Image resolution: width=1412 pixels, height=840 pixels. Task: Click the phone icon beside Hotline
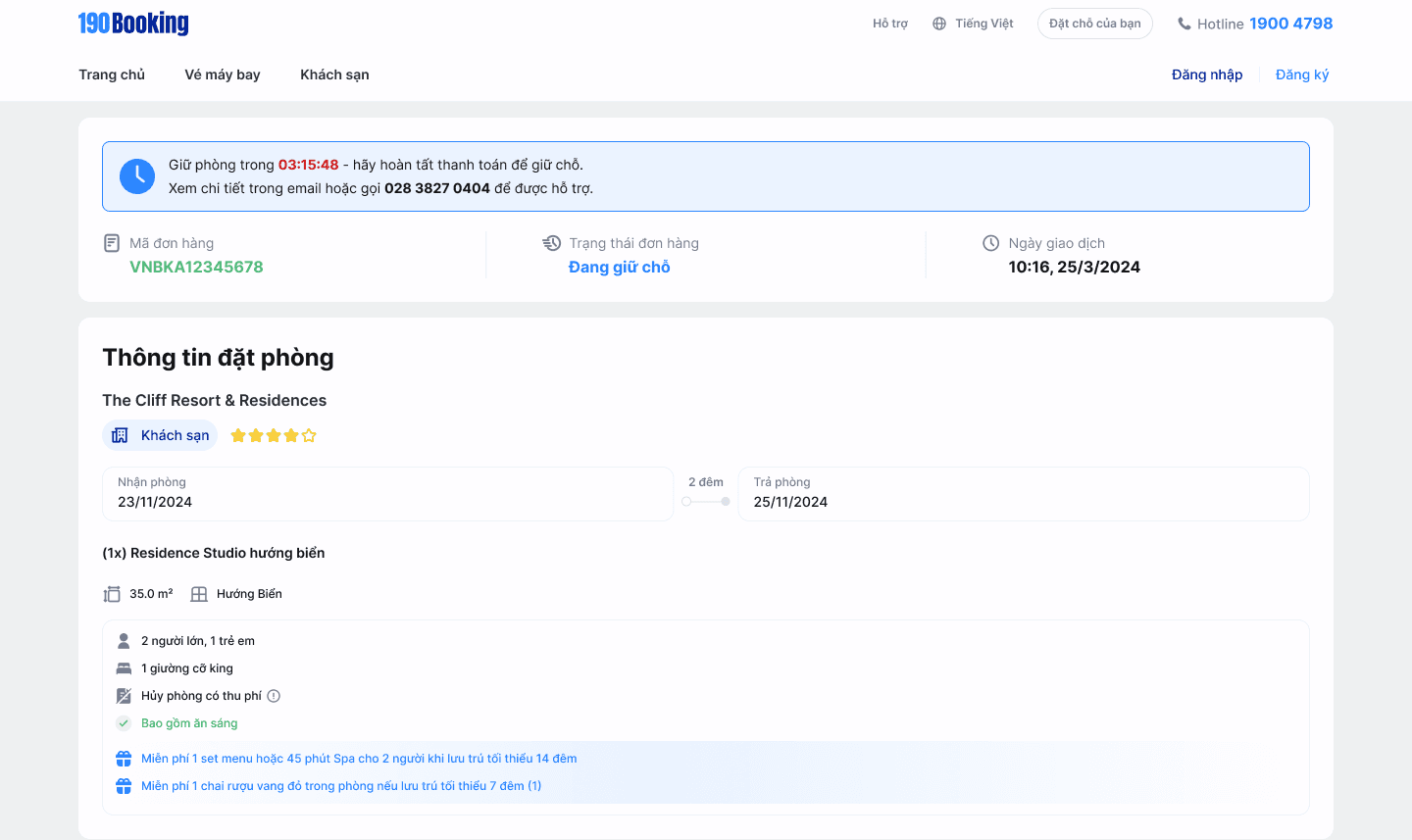tap(1185, 24)
